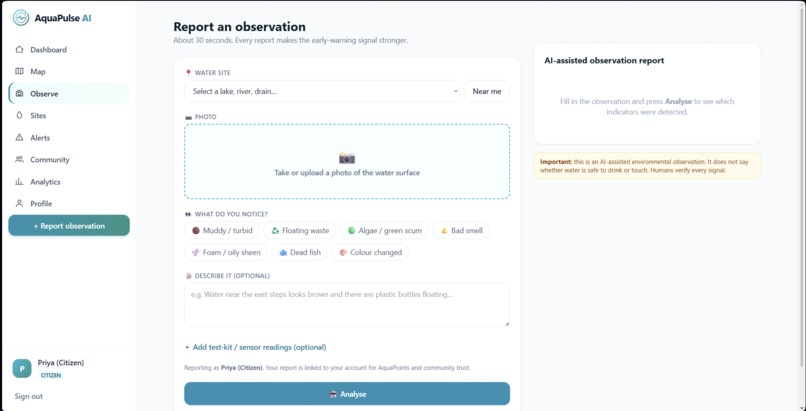Screen dimensions: 806x411
Task: Click the brown Muddy / turbid circle icon
Action: click(x=196, y=231)
